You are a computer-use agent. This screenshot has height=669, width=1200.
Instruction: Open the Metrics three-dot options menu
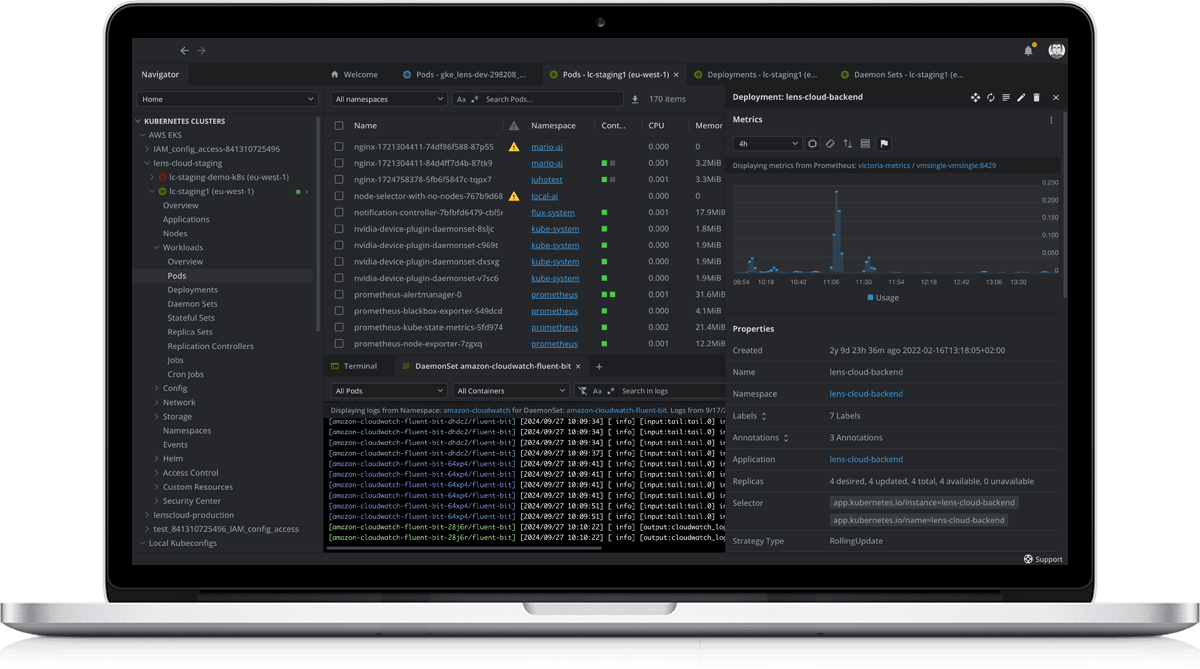[1051, 120]
